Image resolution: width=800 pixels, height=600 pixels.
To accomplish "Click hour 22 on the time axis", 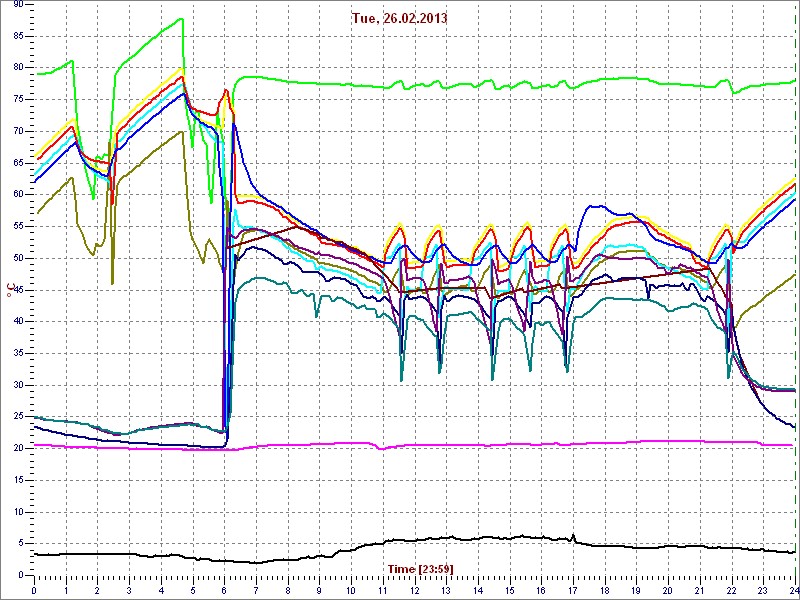I will tap(732, 590).
